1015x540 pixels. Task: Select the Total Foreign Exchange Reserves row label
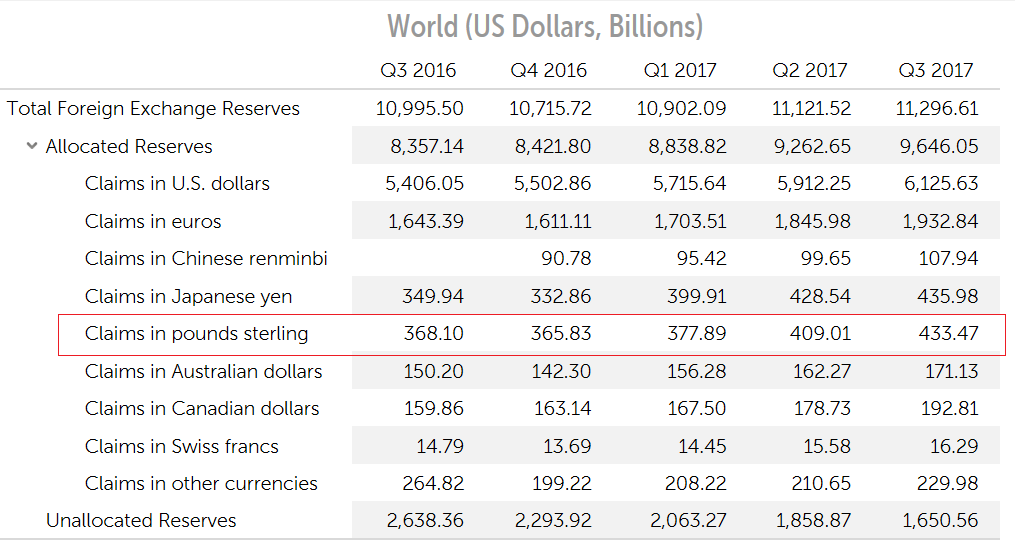[153, 109]
